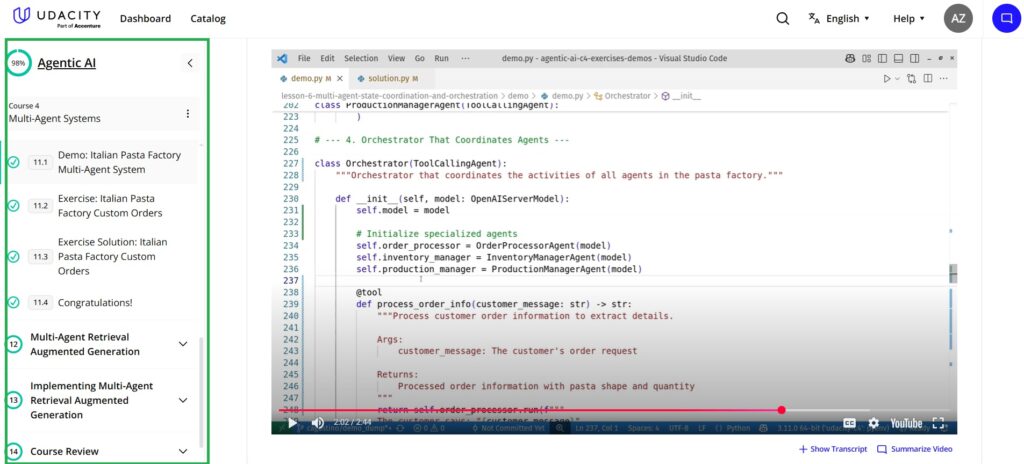Click Show Transcript below the video
Image resolution: width=1024 pixels, height=464 pixels.
pos(833,449)
